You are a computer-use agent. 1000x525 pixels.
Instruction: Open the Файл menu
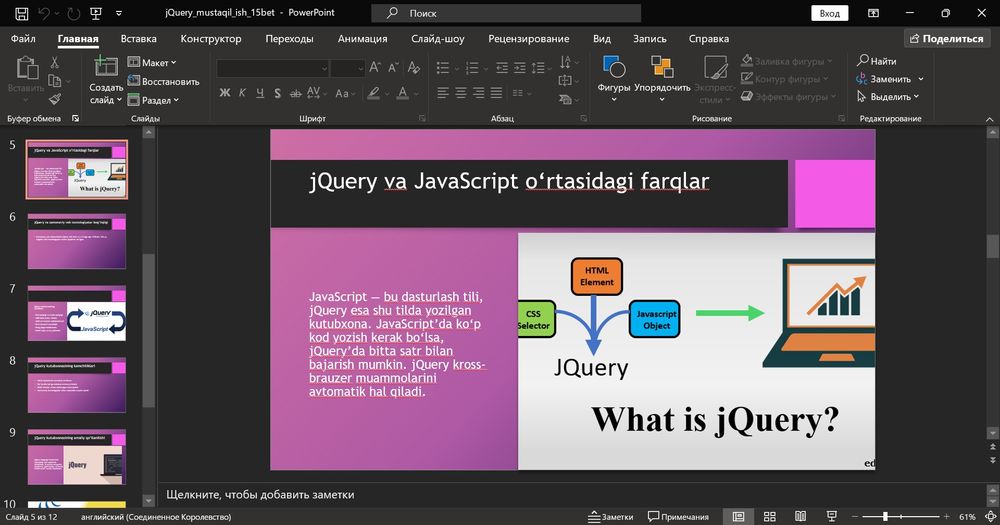[23, 38]
